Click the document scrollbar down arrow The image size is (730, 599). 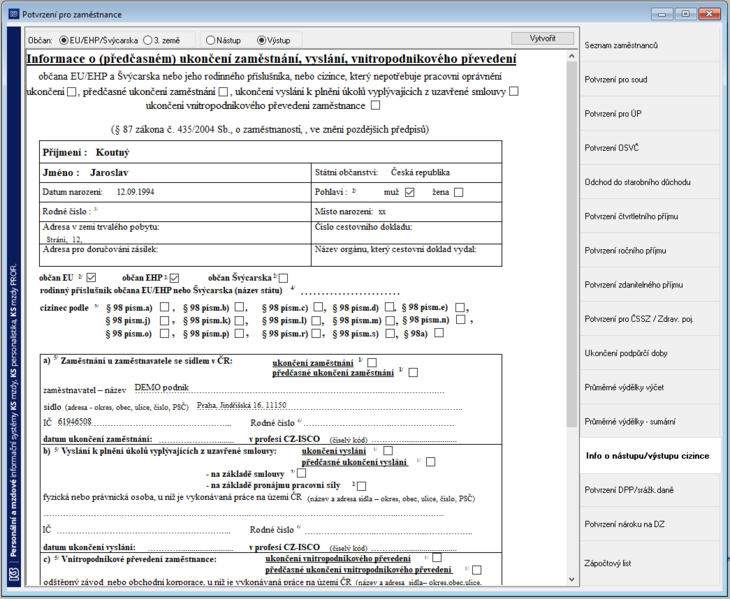click(x=572, y=579)
